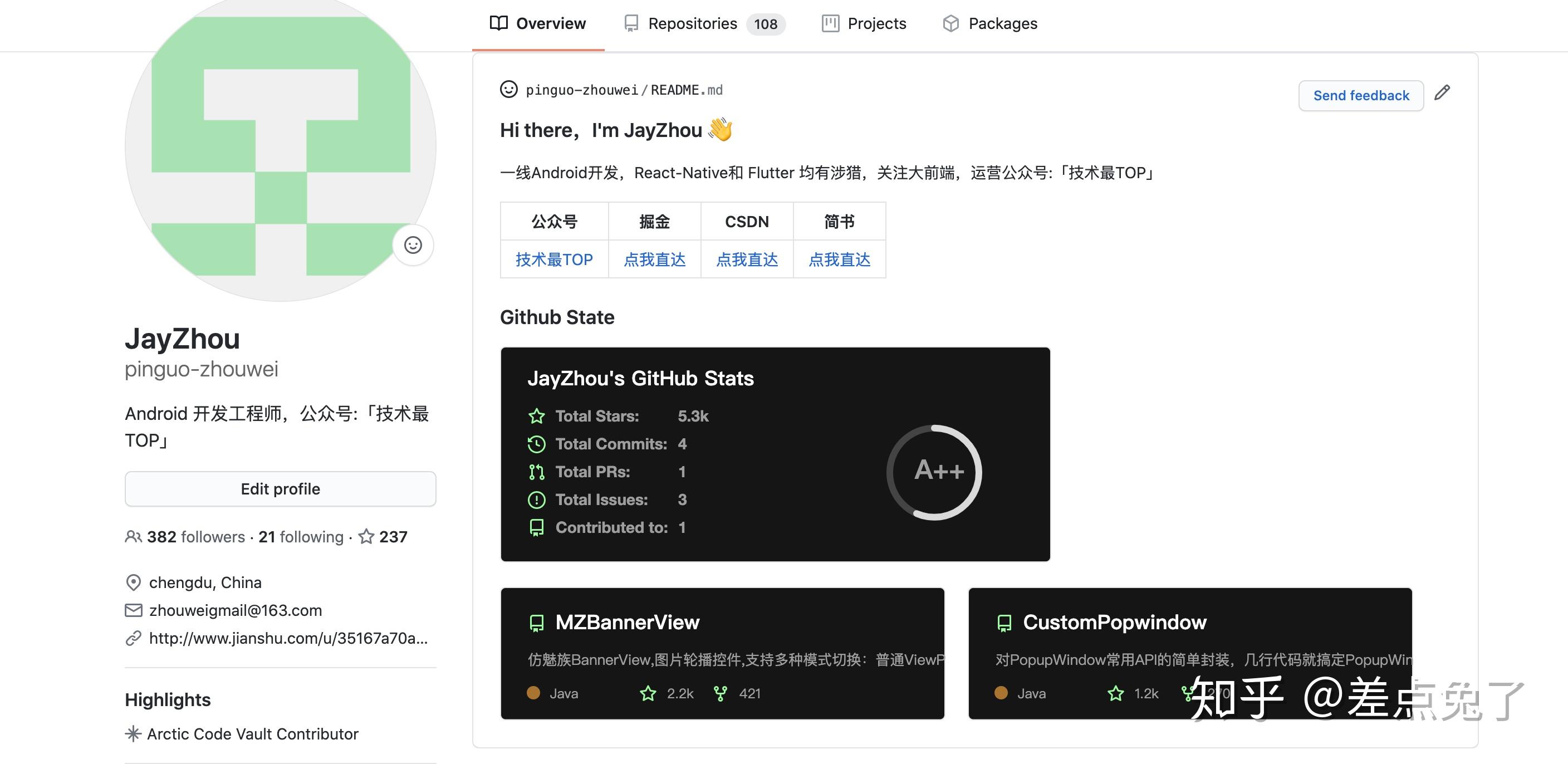Click the pencil icon to edit the README

[x=1442, y=92]
